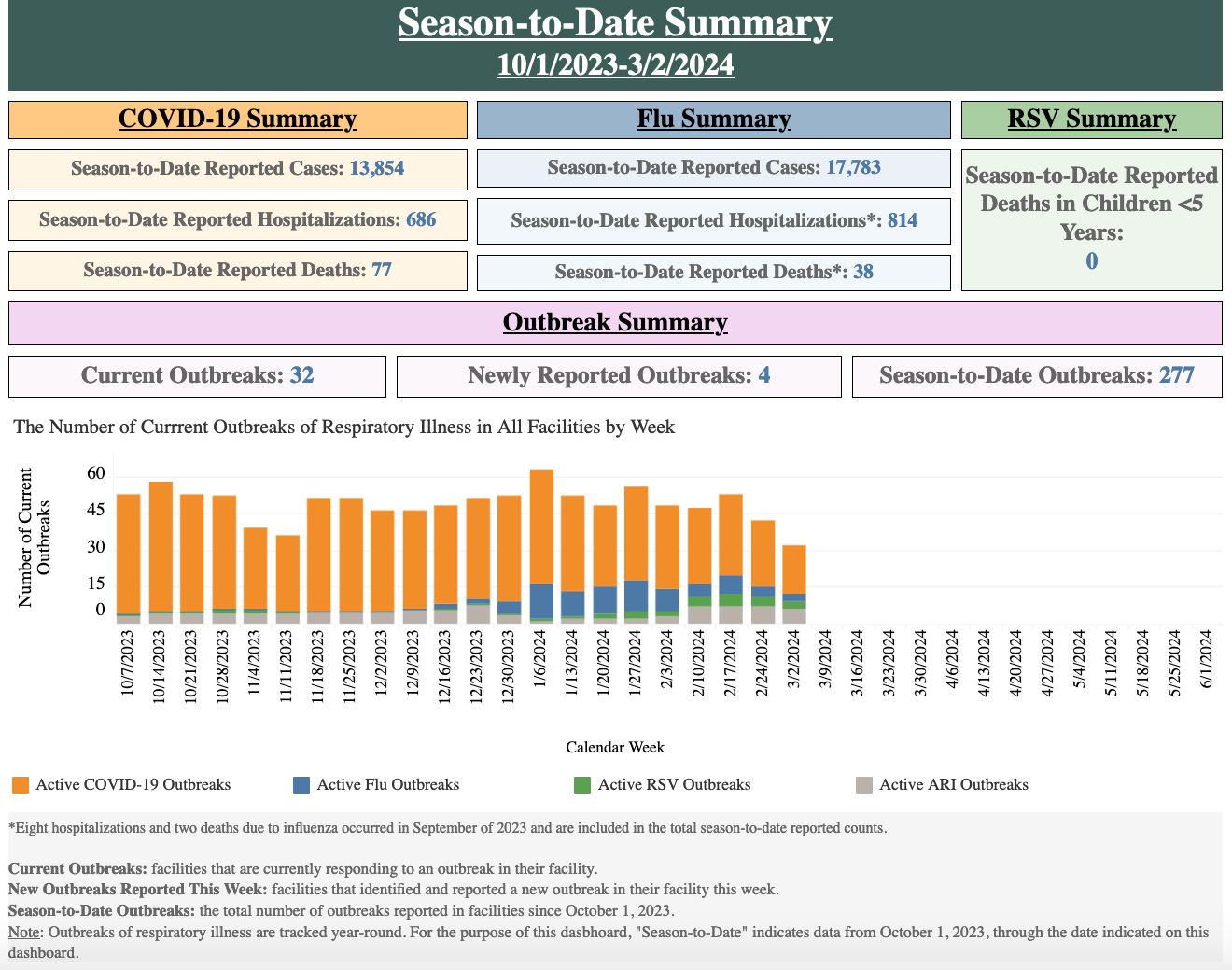Select Flu reported deaths value 38
The width and height of the screenshot is (1232, 970).
pos(863,272)
